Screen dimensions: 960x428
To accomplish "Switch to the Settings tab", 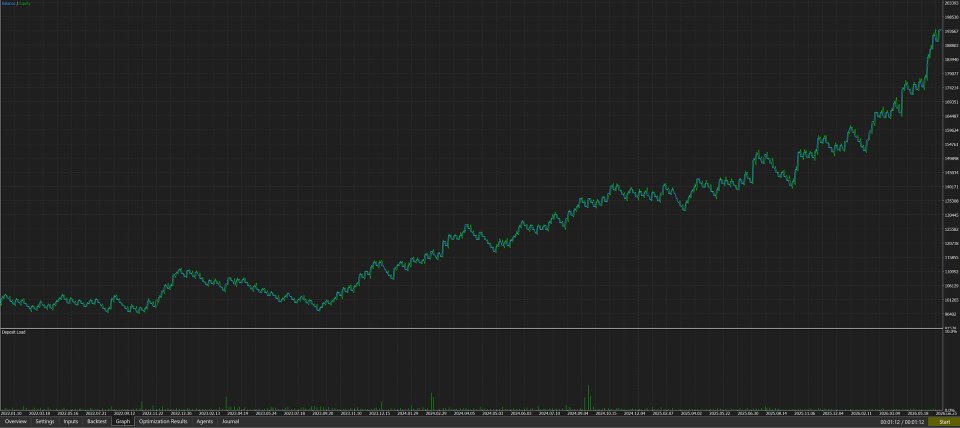I will click(45, 421).
